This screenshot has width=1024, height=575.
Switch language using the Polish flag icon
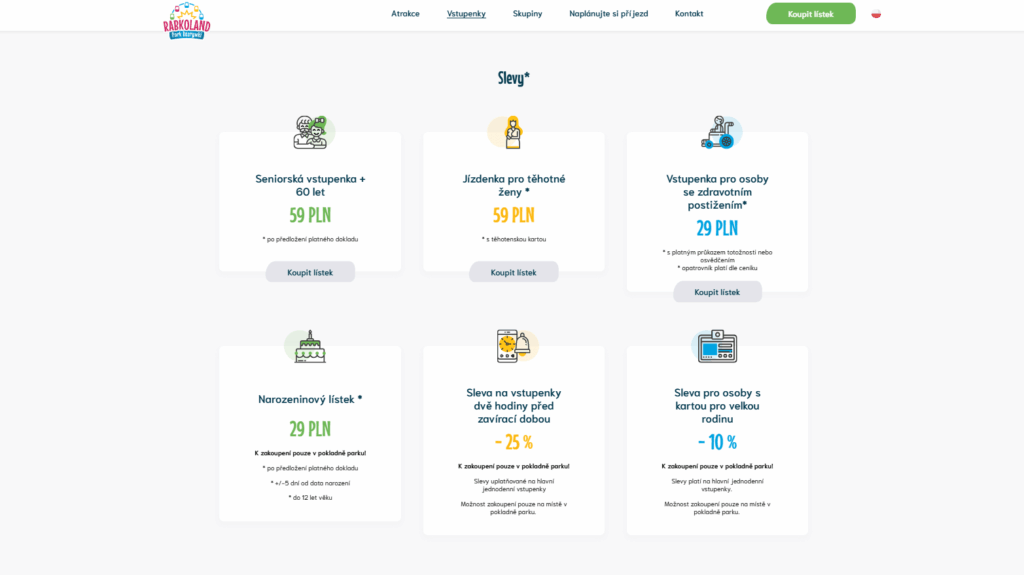pyautogui.click(x=876, y=14)
